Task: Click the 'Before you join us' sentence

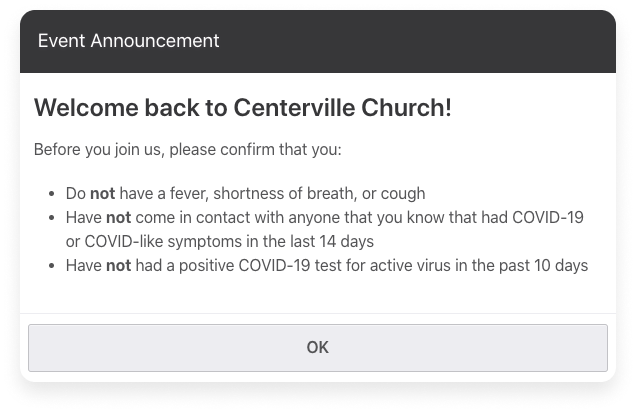Action: pyautogui.click(x=187, y=150)
